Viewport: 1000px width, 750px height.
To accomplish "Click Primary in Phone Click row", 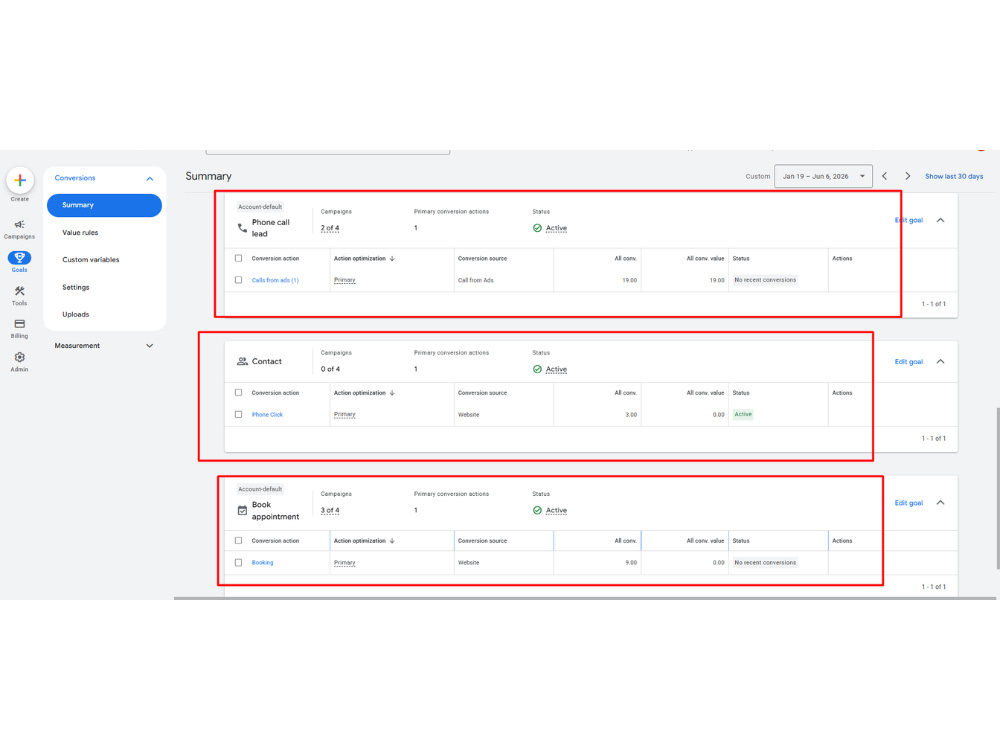I will coord(344,415).
